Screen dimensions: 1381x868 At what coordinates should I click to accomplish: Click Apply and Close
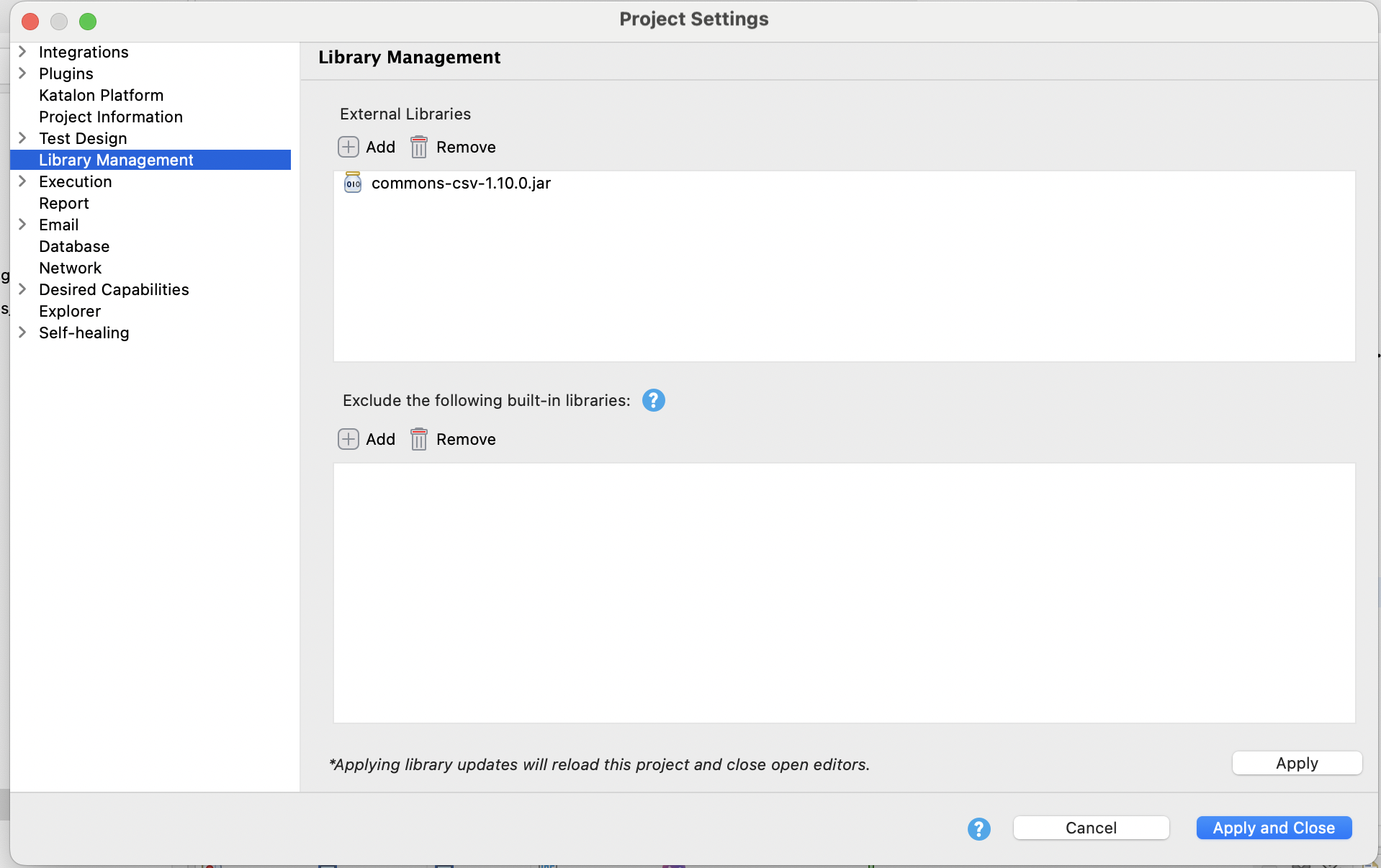(x=1272, y=828)
